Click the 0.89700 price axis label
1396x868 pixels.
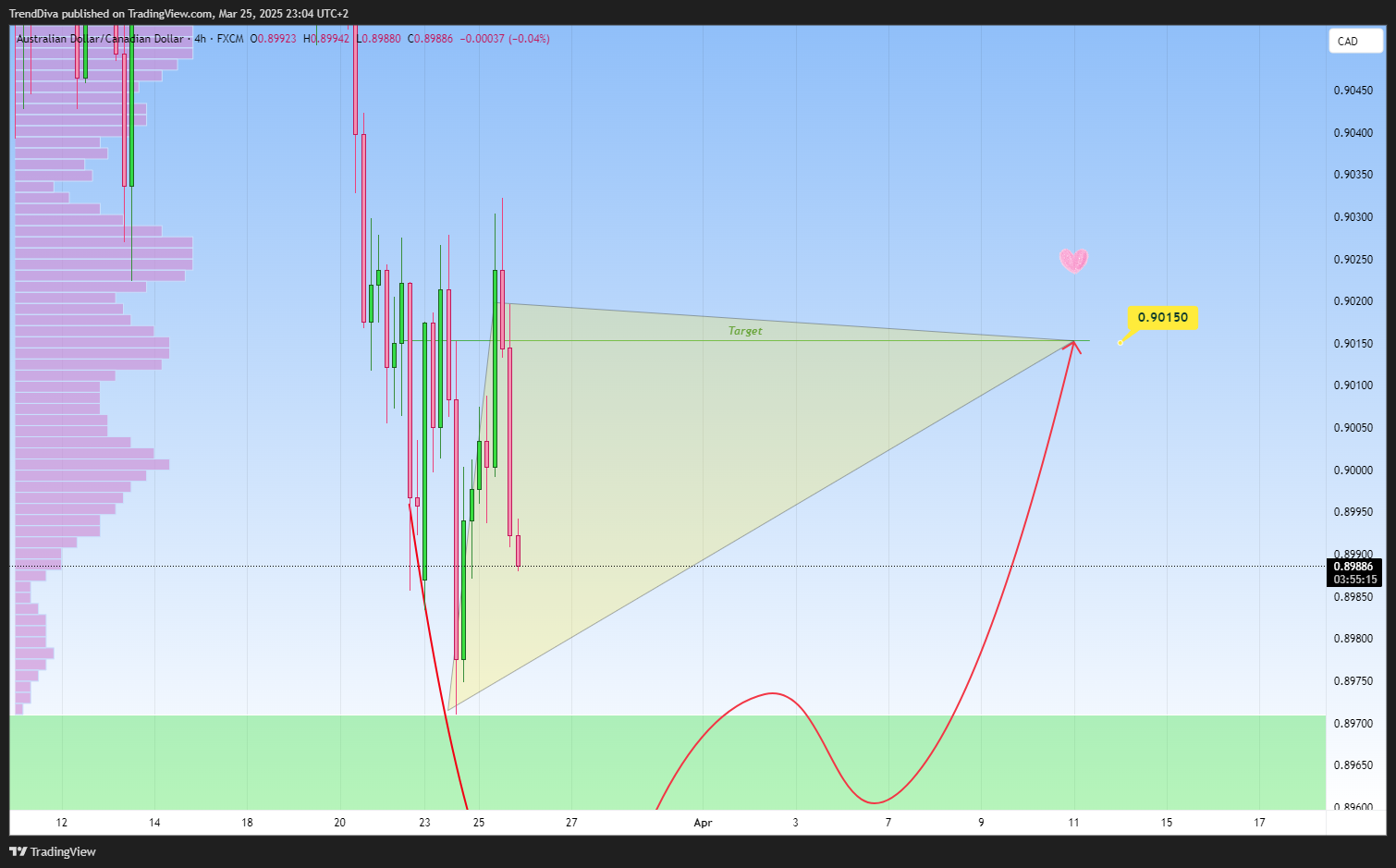(x=1353, y=724)
